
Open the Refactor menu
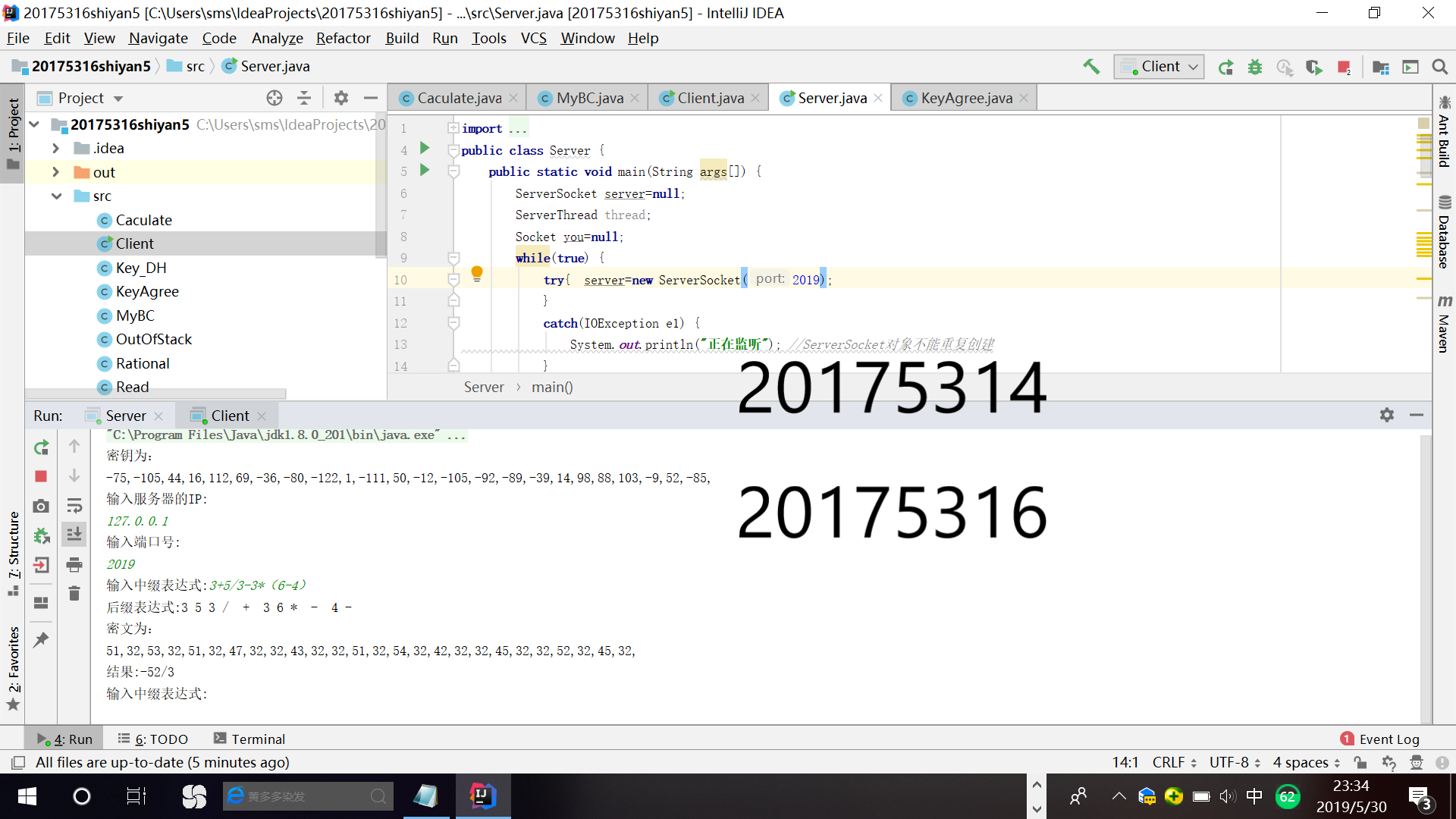[343, 38]
